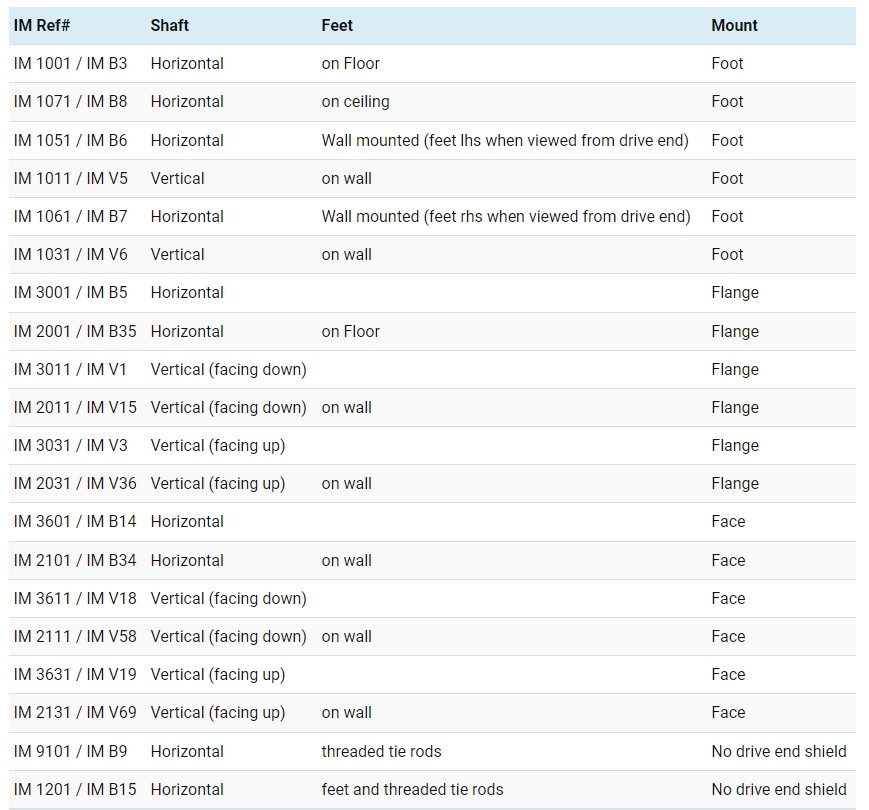
Task: Click the IM 3001 / IM B5 reference
Action: [71, 292]
